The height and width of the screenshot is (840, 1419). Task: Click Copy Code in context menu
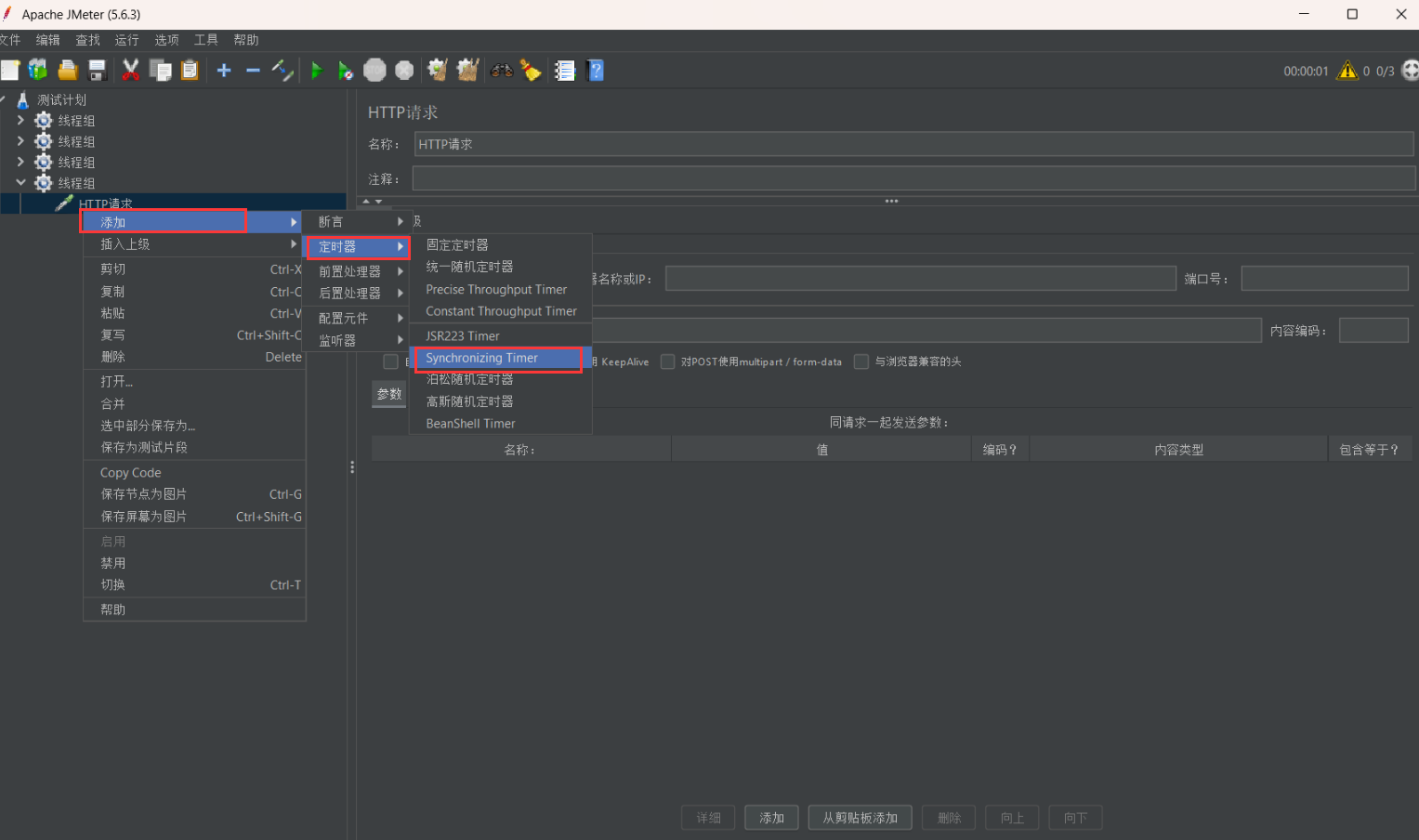(194, 472)
